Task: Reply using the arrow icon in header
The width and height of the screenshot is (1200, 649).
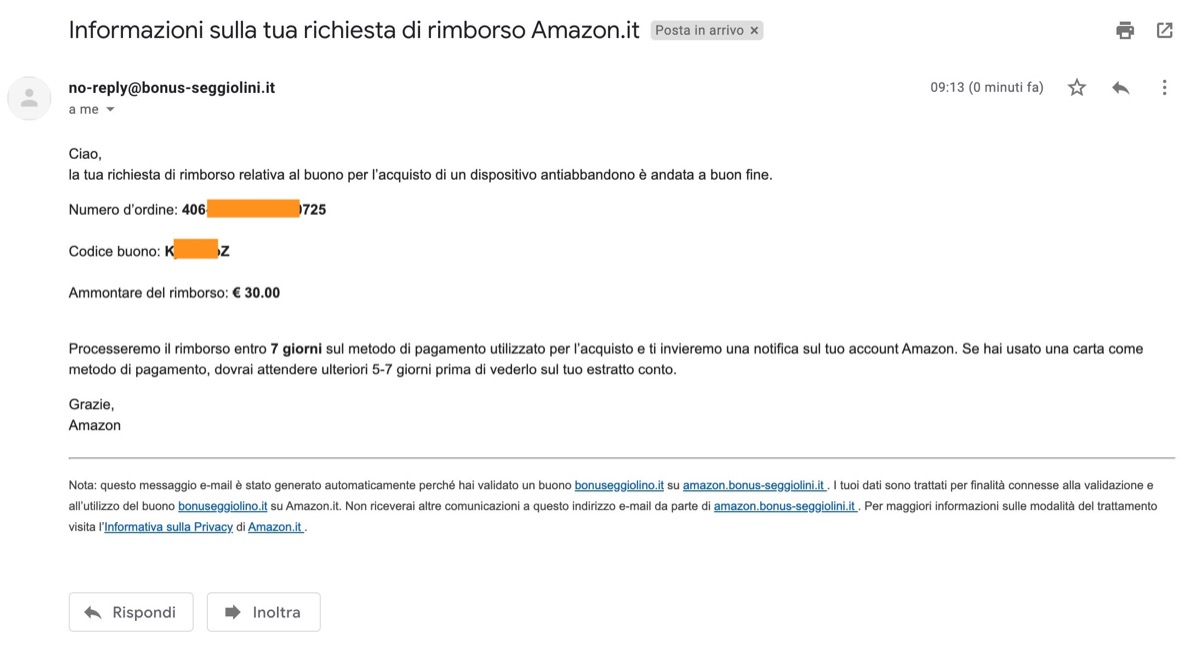Action: click(1120, 88)
